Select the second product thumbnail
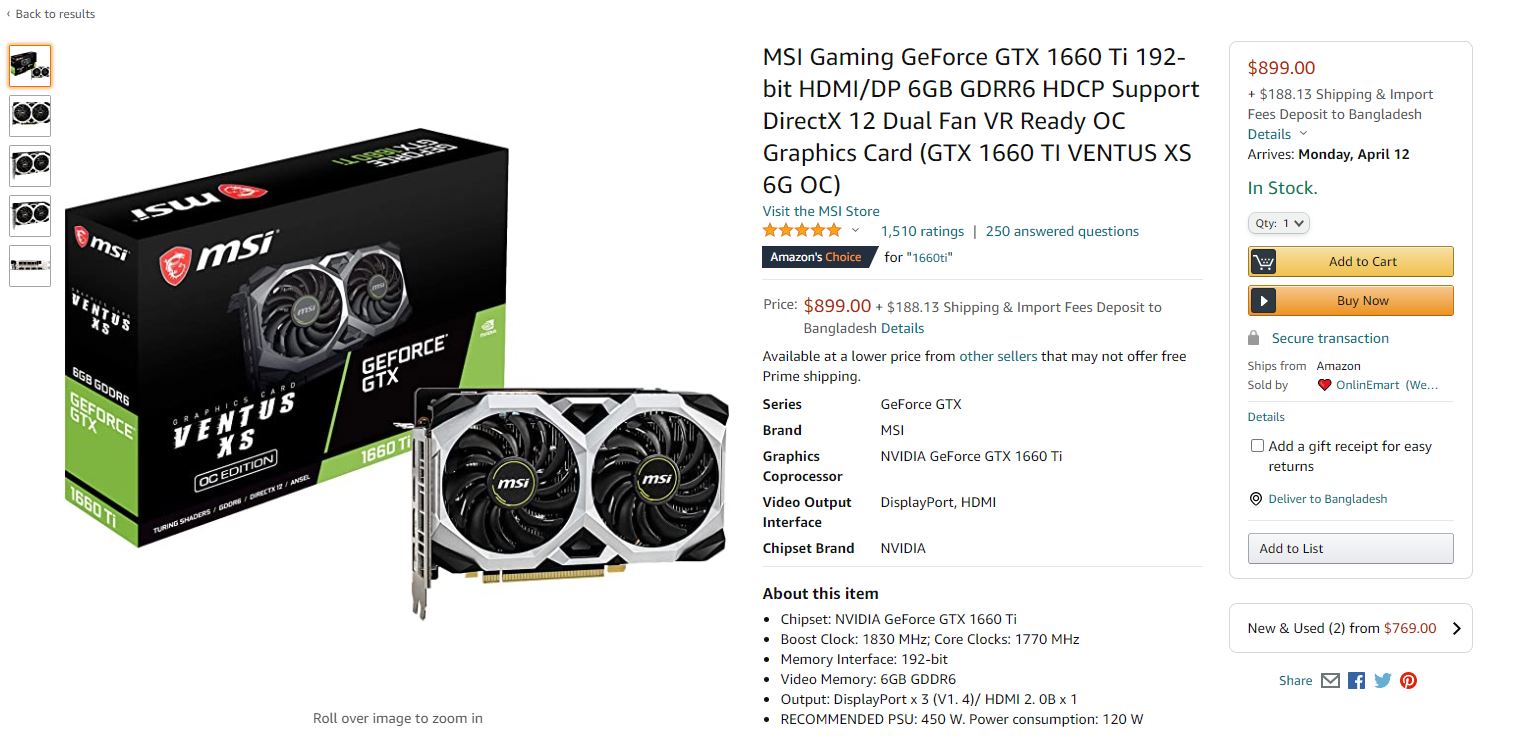The image size is (1538, 742). coord(30,116)
